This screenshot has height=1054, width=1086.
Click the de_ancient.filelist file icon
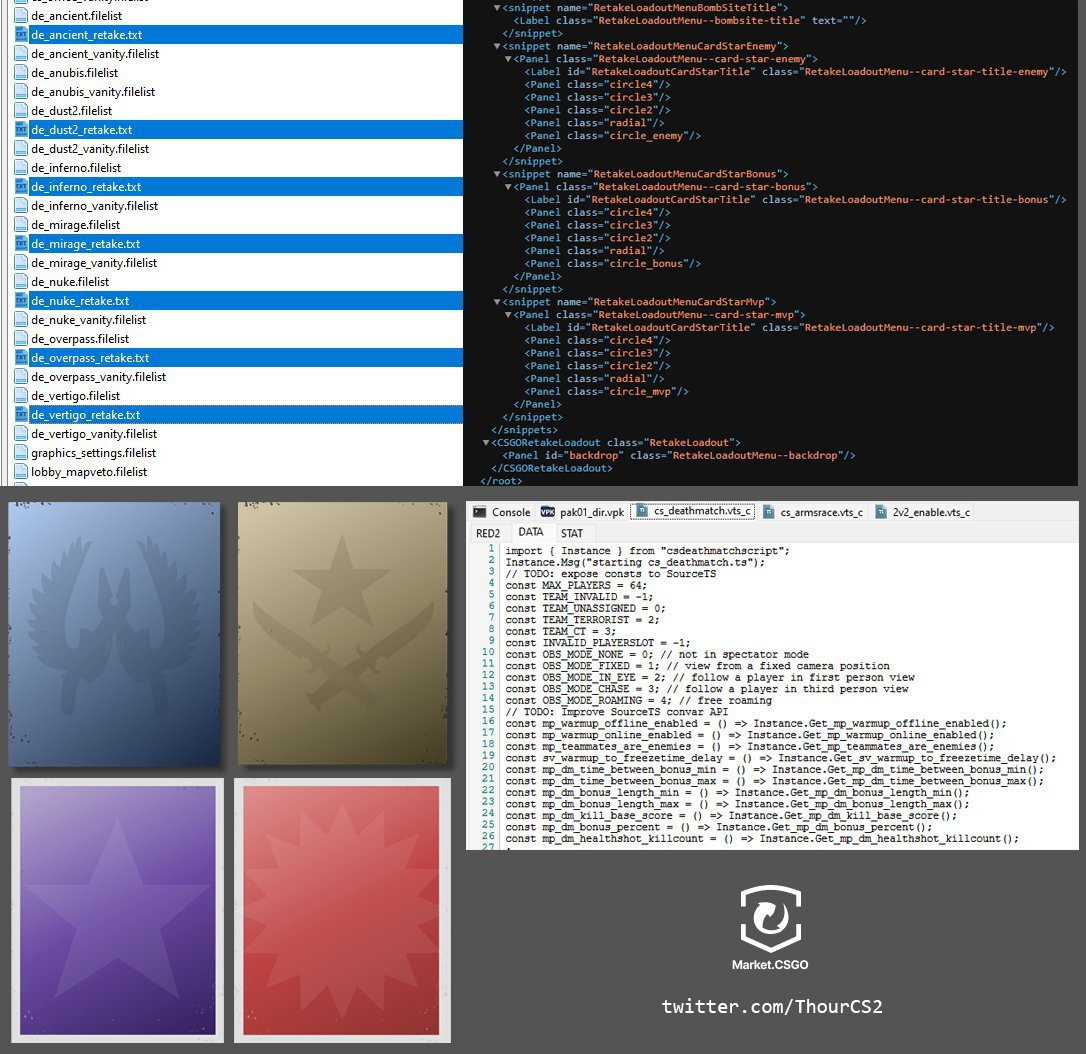21,15
